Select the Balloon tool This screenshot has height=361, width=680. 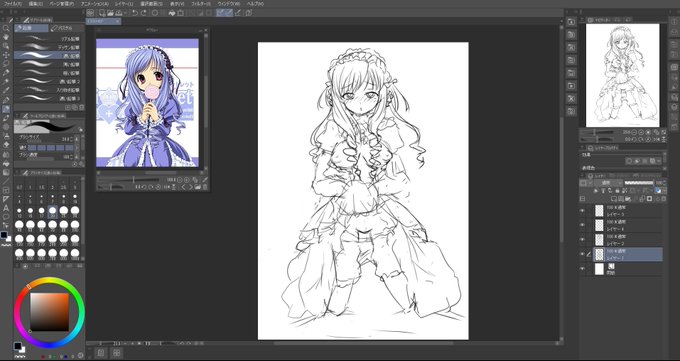pos(6,217)
